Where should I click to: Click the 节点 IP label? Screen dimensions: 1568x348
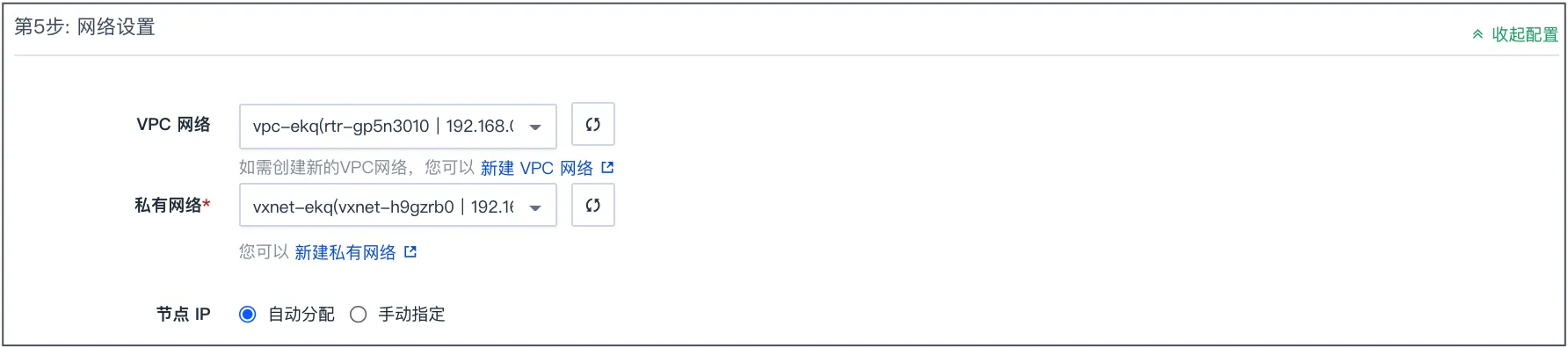click(x=184, y=315)
